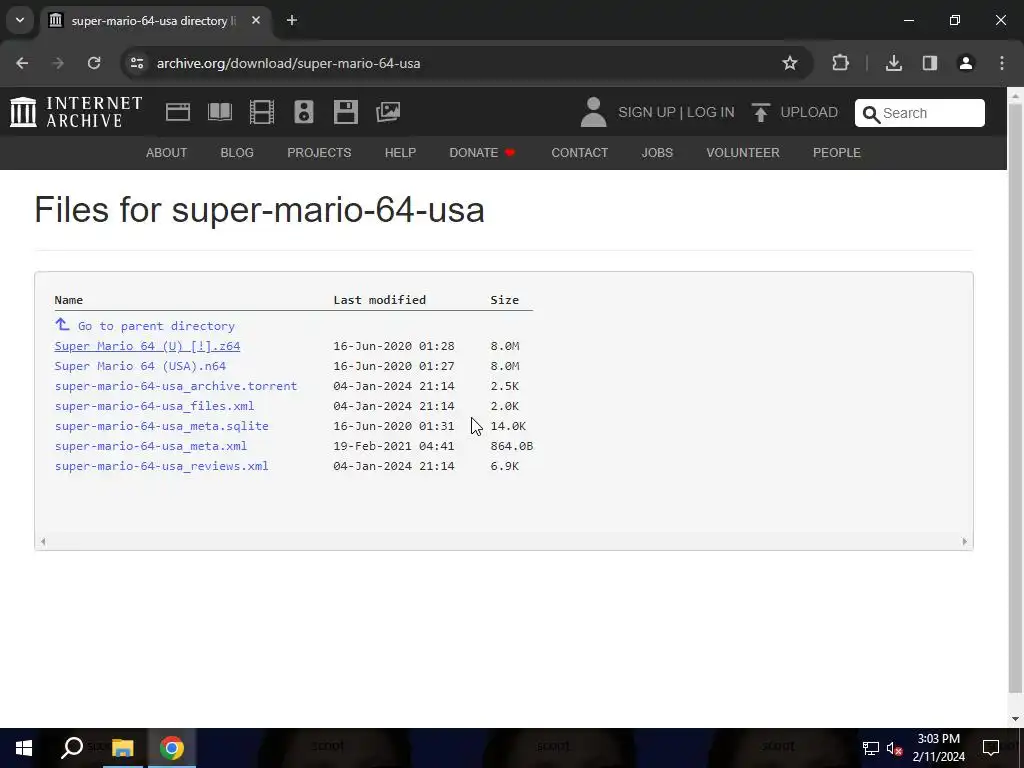The height and width of the screenshot is (768, 1024).
Task: Open the Chrome three-dot menu
Action: point(1002,63)
